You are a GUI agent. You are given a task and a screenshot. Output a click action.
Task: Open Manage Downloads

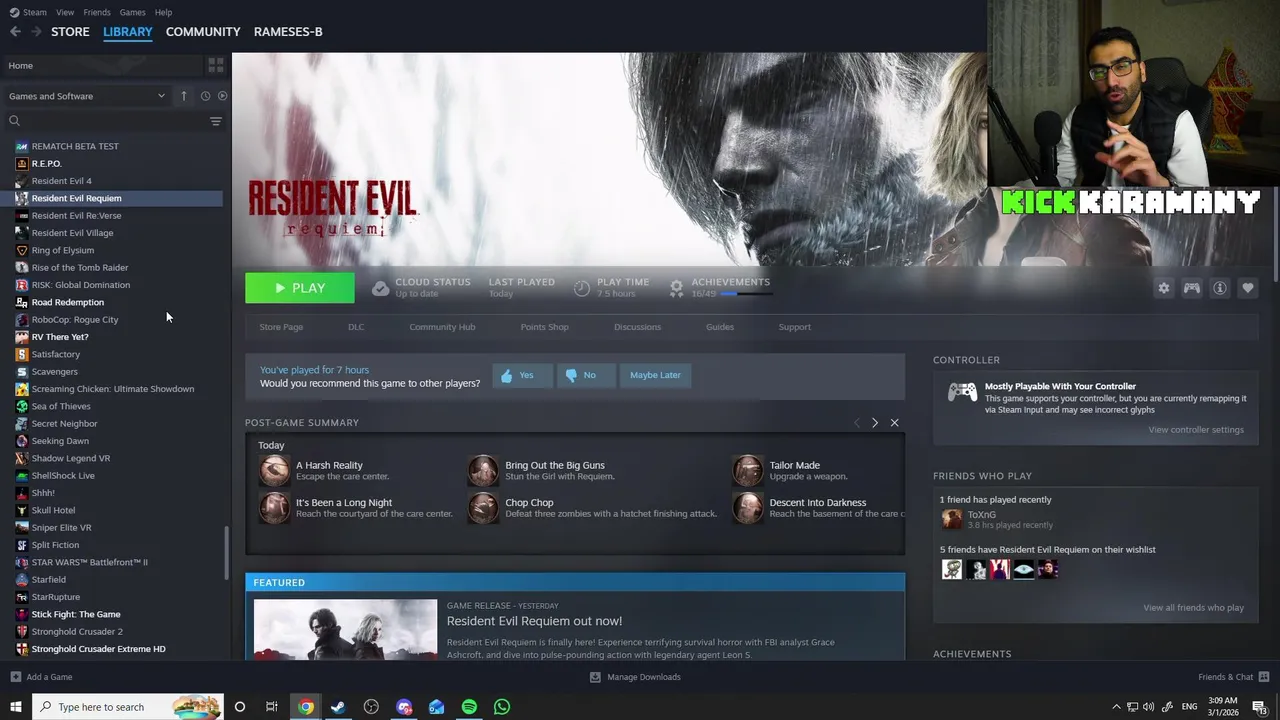635,677
